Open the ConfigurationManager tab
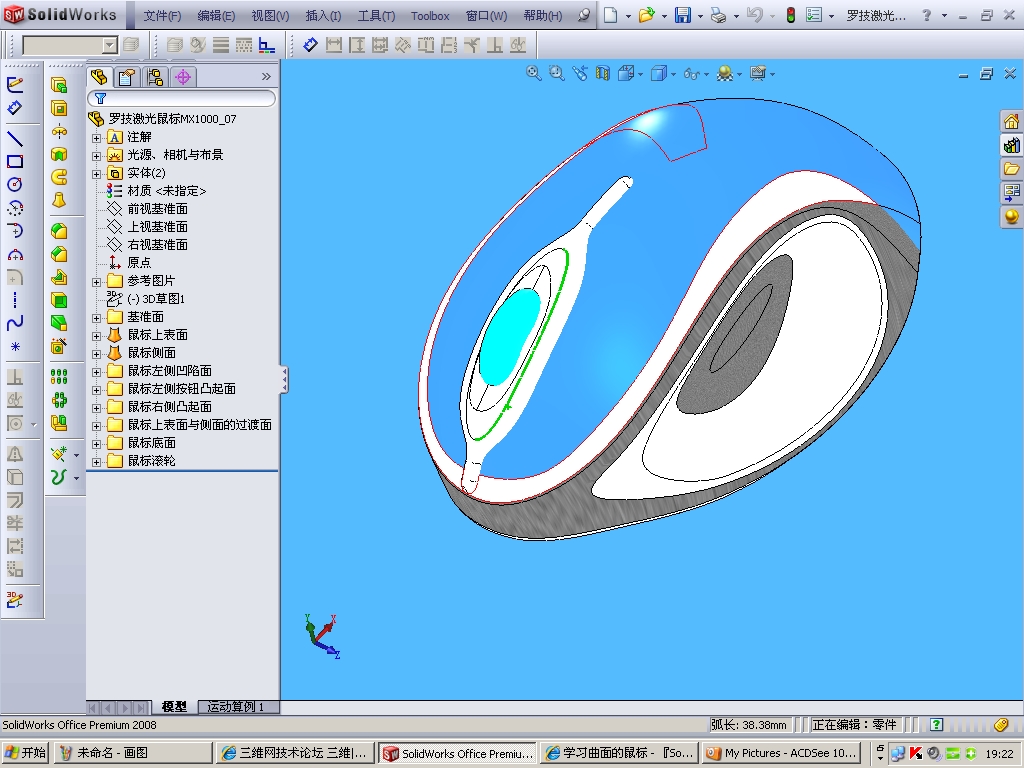 [155, 77]
